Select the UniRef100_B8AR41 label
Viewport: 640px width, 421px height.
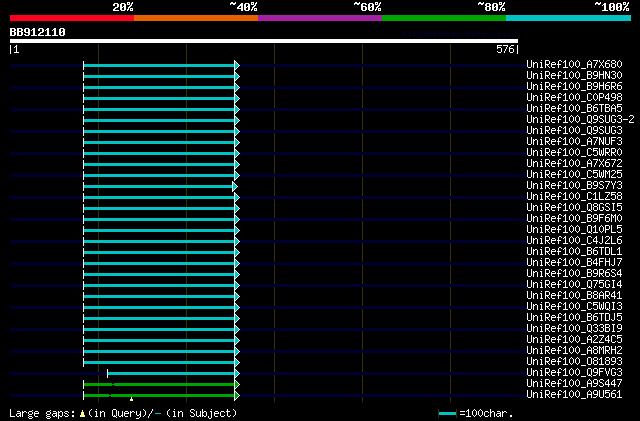click(x=574, y=296)
